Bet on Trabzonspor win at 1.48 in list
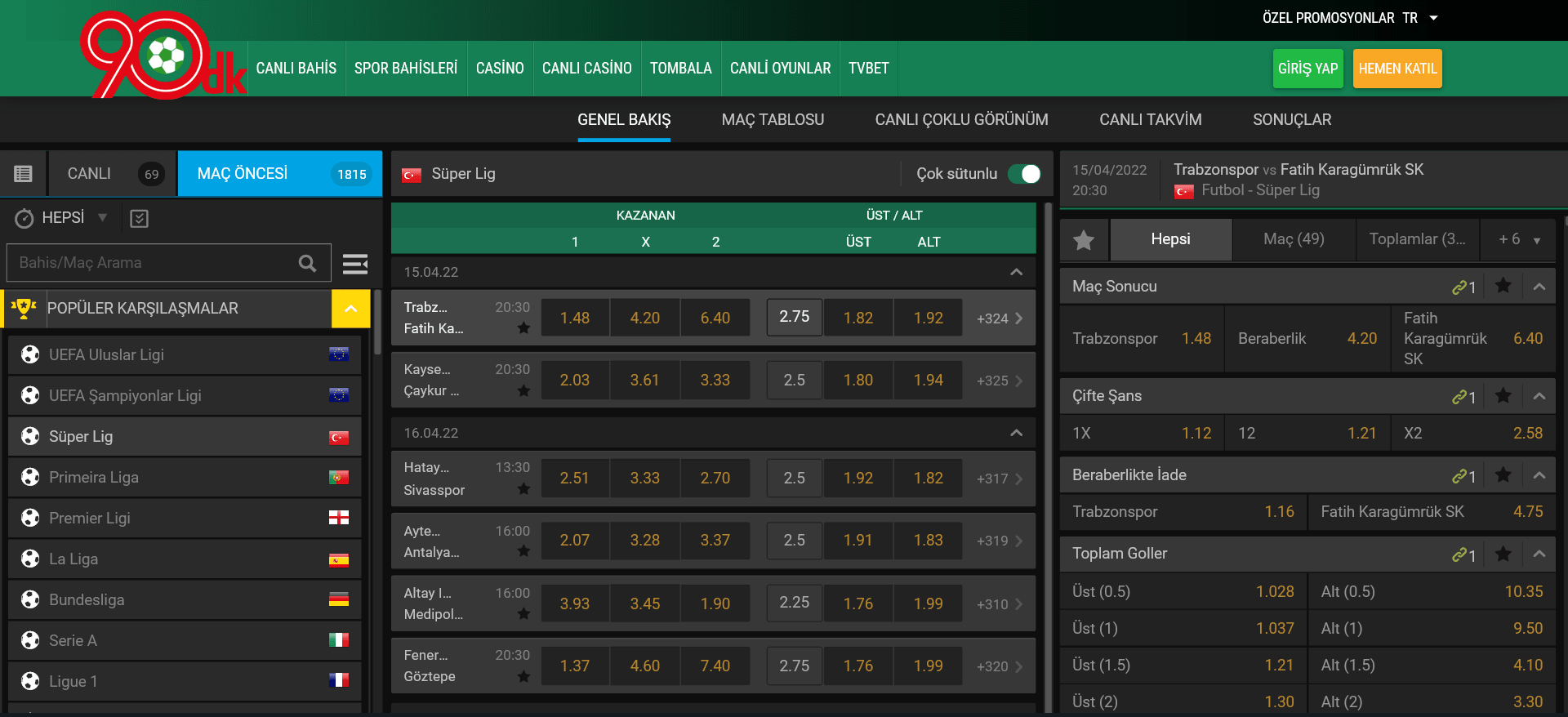 click(x=575, y=318)
